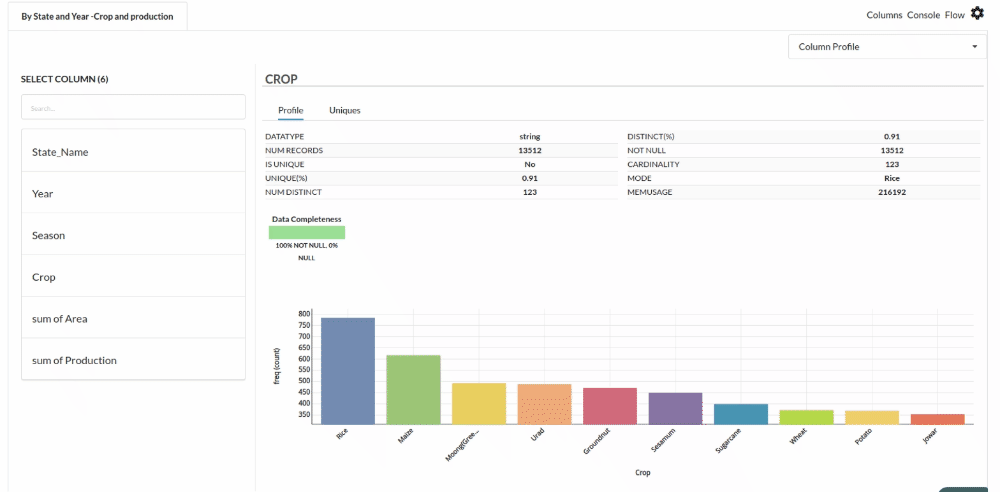Image resolution: width=1000 pixels, height=492 pixels.
Task: Click the CARDINALITY value 123
Action: 892,164
